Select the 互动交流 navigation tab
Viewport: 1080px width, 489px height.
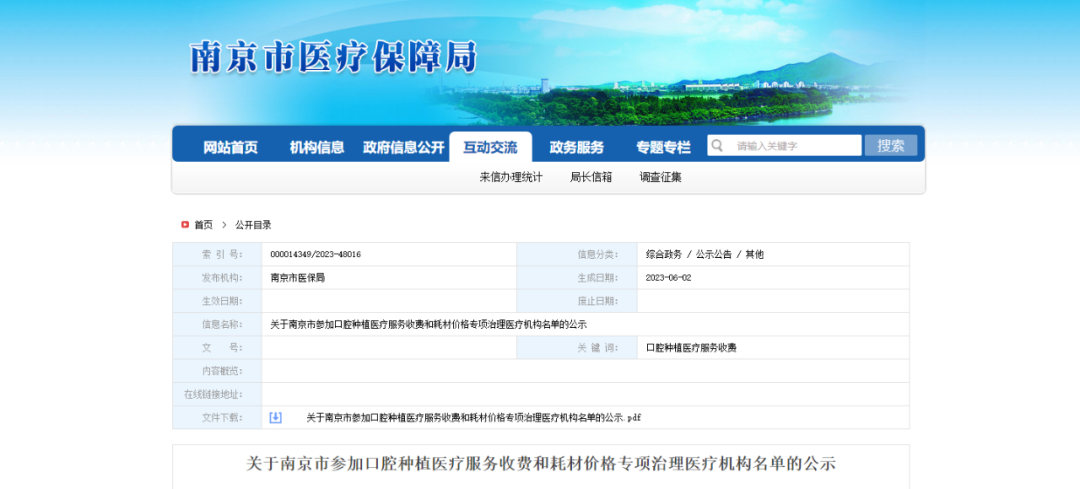tap(490, 147)
